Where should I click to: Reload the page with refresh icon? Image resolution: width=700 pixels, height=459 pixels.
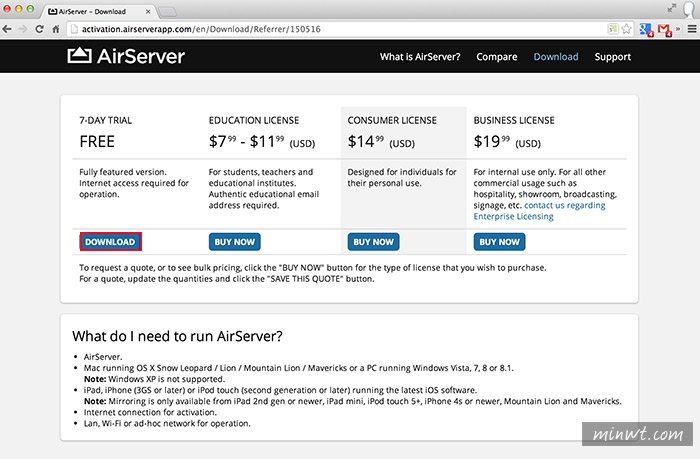click(x=39, y=29)
